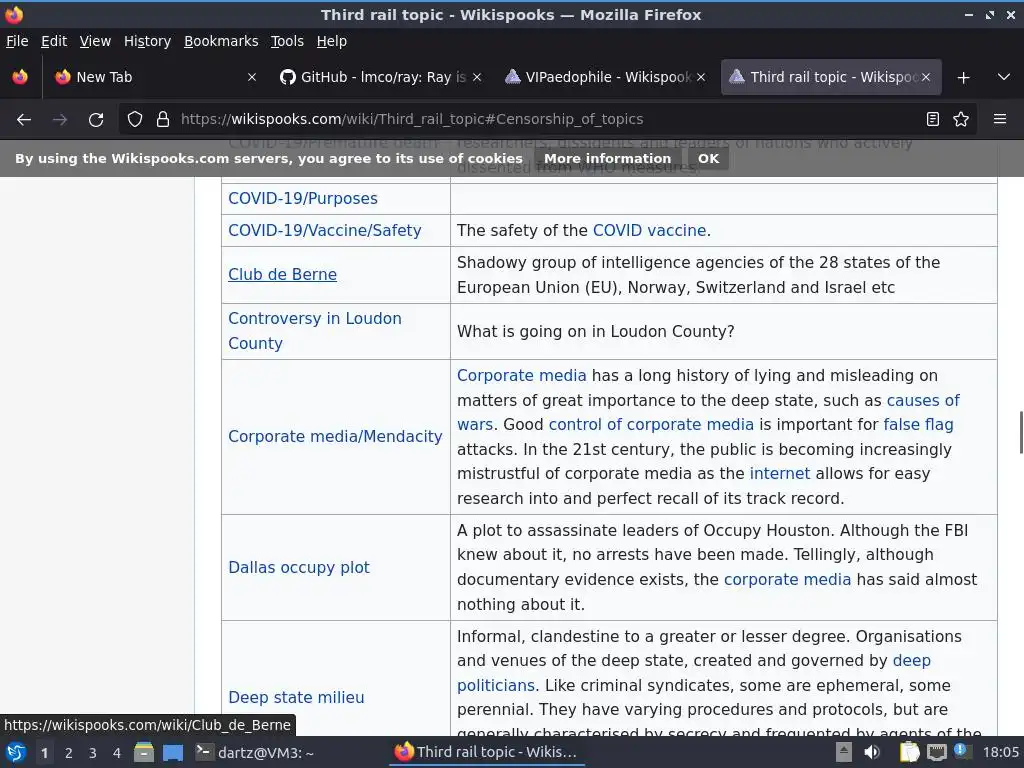Viewport: 1024px width, 768px height.
Task: Follow the false flag link
Action: coord(918,424)
